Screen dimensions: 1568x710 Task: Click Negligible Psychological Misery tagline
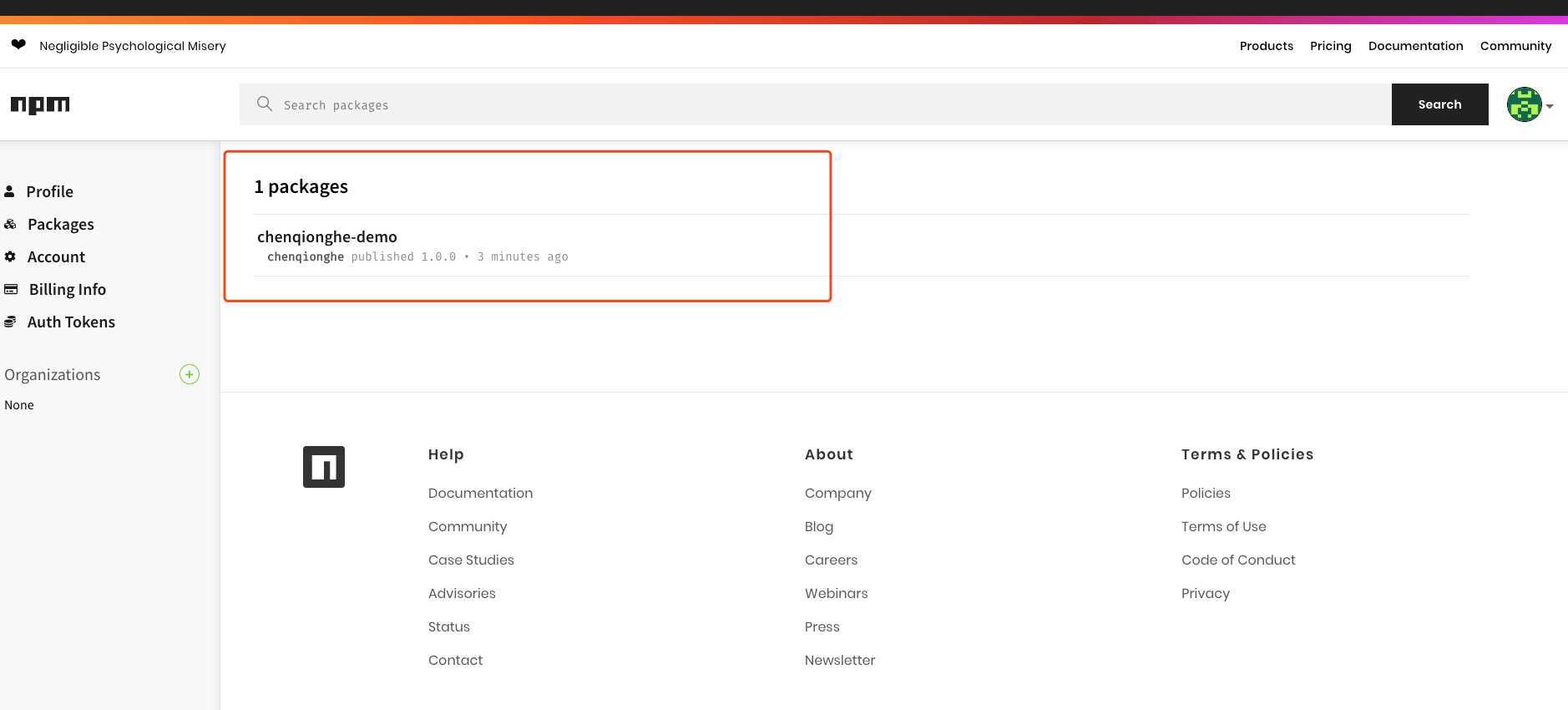[x=133, y=46]
